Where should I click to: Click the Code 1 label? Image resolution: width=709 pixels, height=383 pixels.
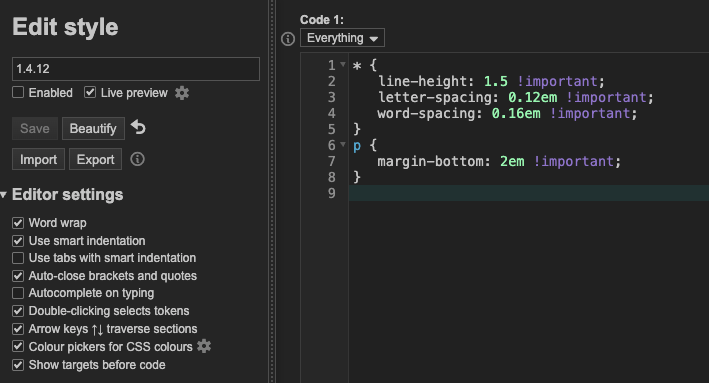pos(321,20)
